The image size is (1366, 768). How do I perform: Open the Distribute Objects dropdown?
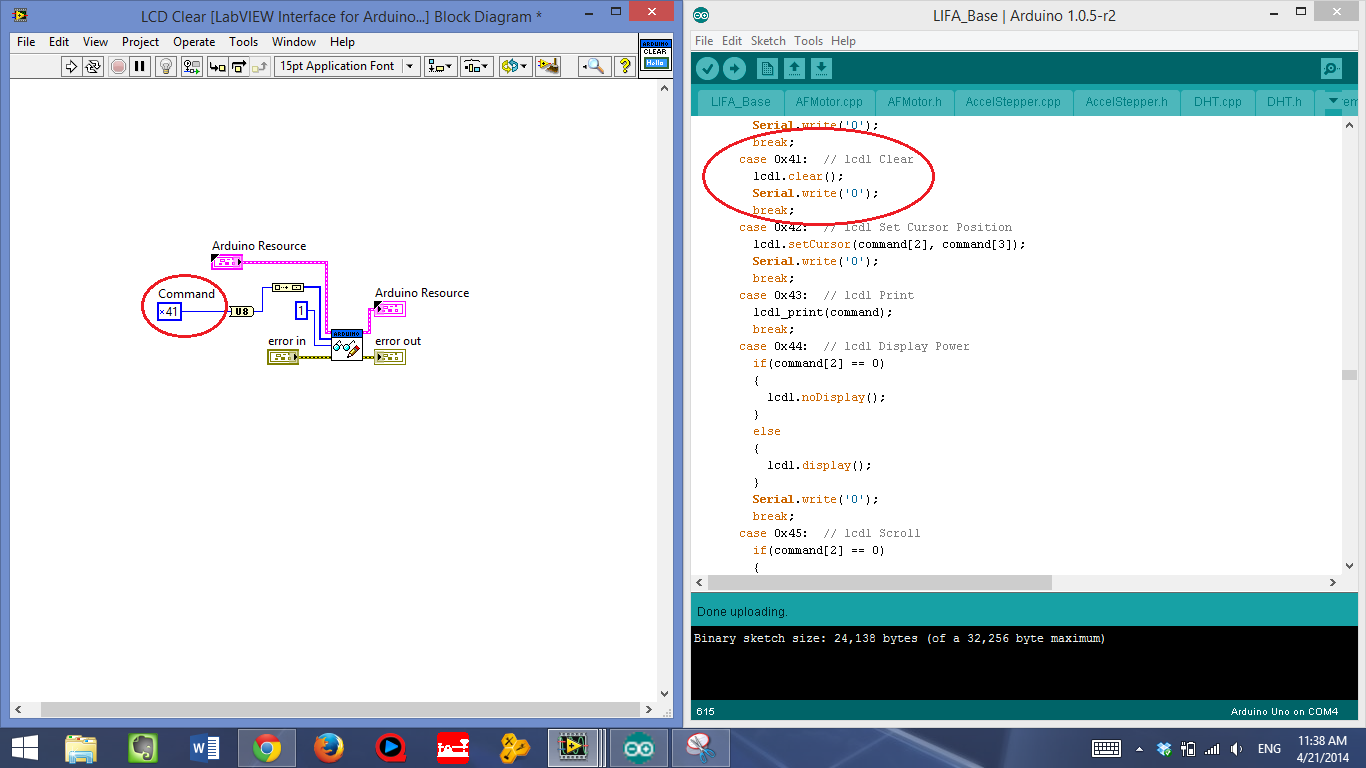[476, 66]
